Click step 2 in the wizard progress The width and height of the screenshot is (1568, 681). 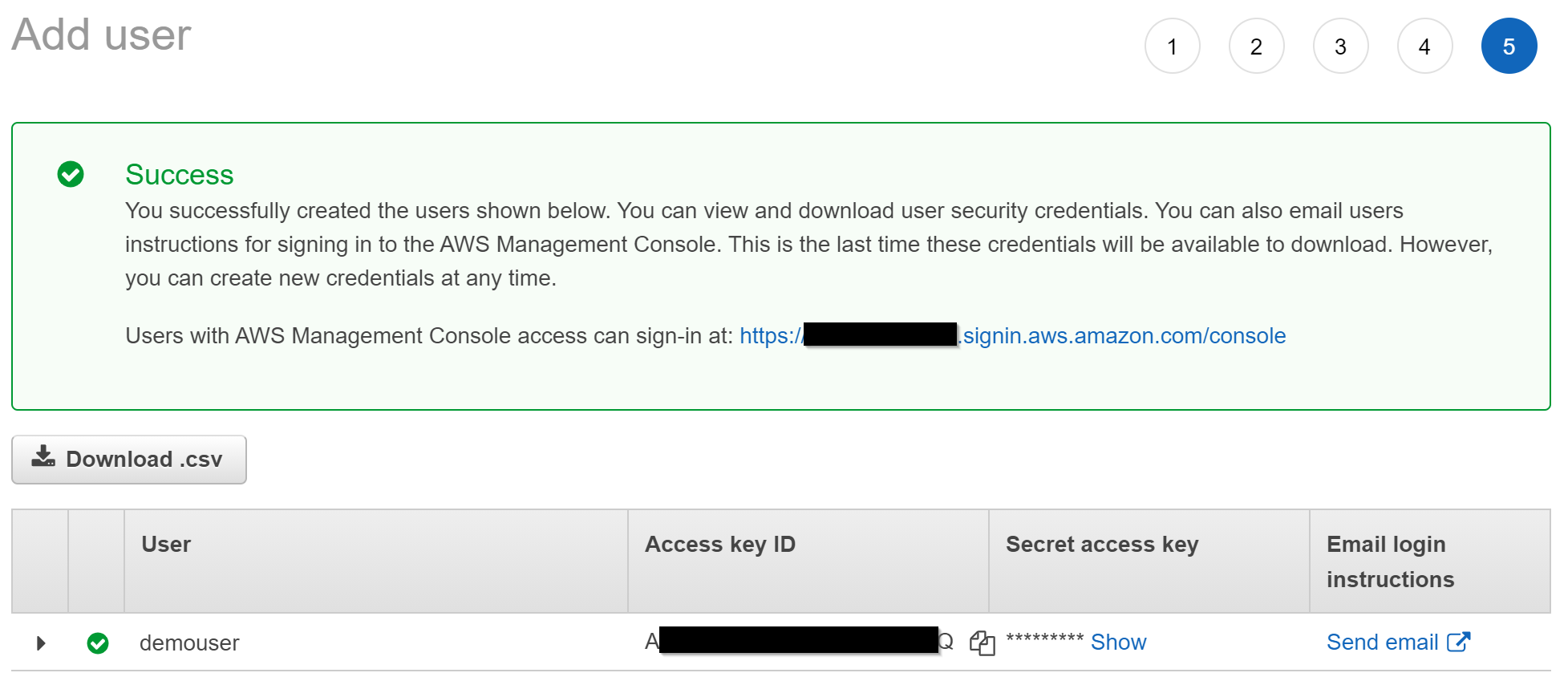(1256, 46)
